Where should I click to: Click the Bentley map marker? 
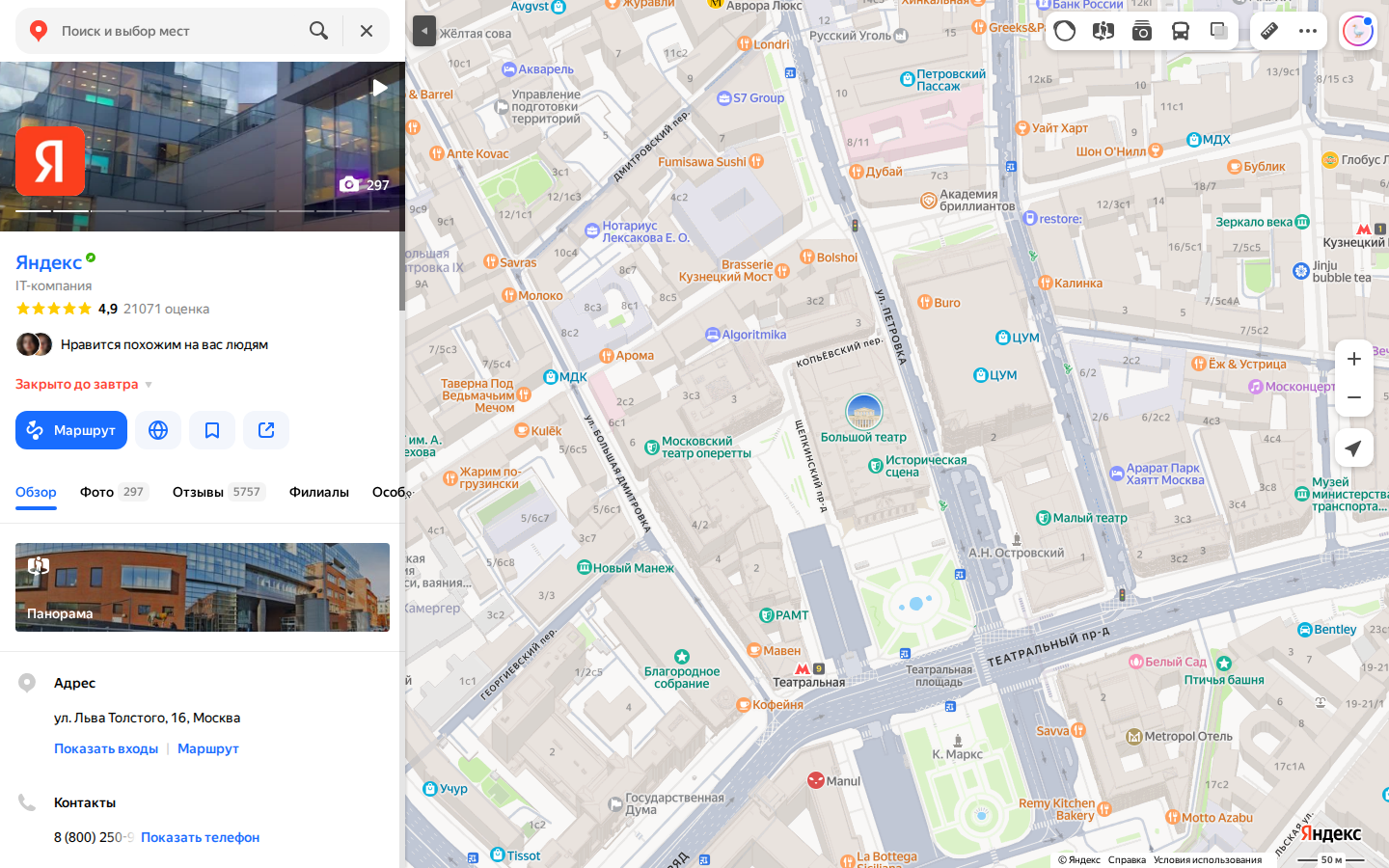pyautogui.click(x=1304, y=630)
